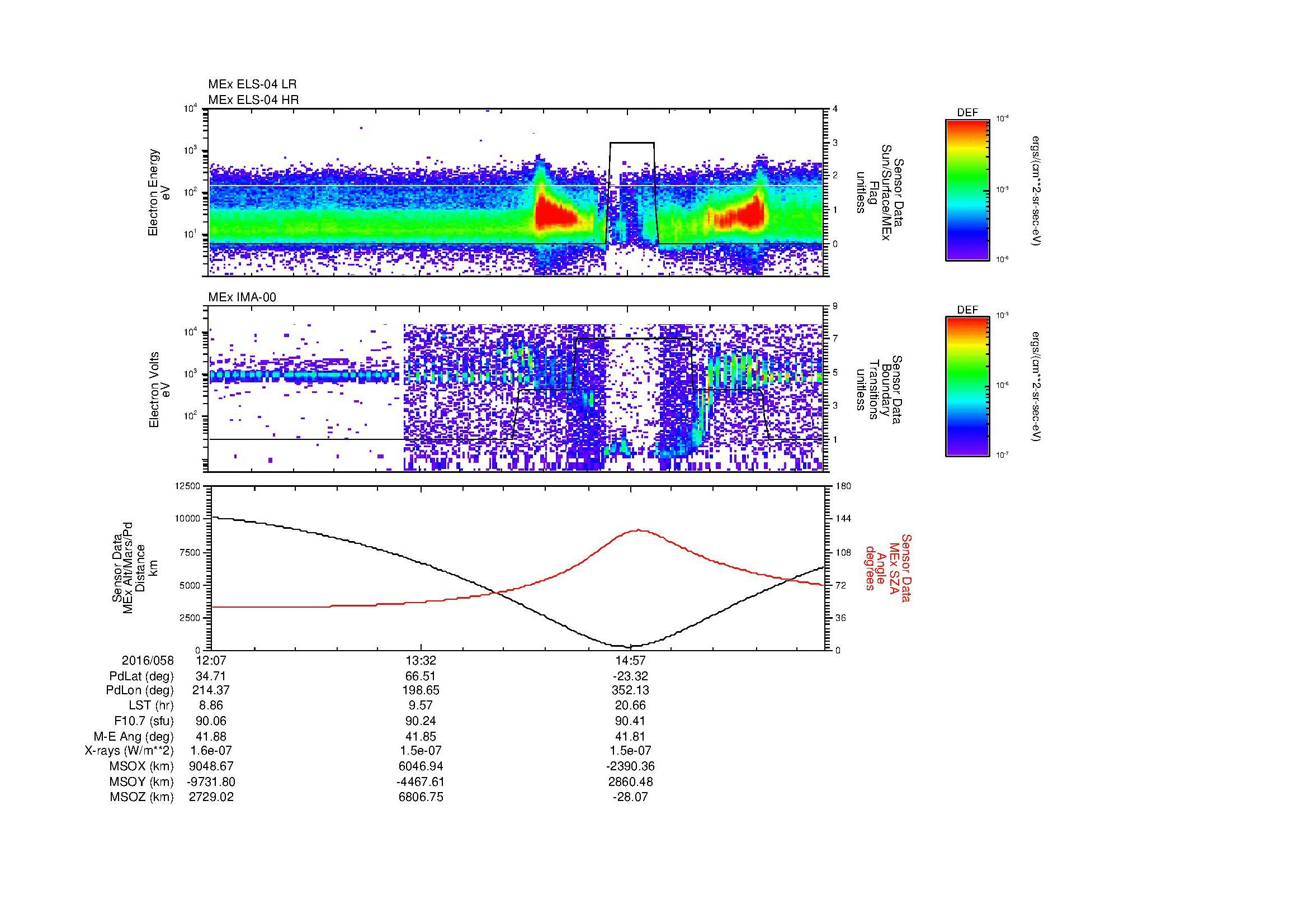Click the SZA curve peak in bottom panel
This screenshot has height=924, width=1308.
[x=639, y=530]
